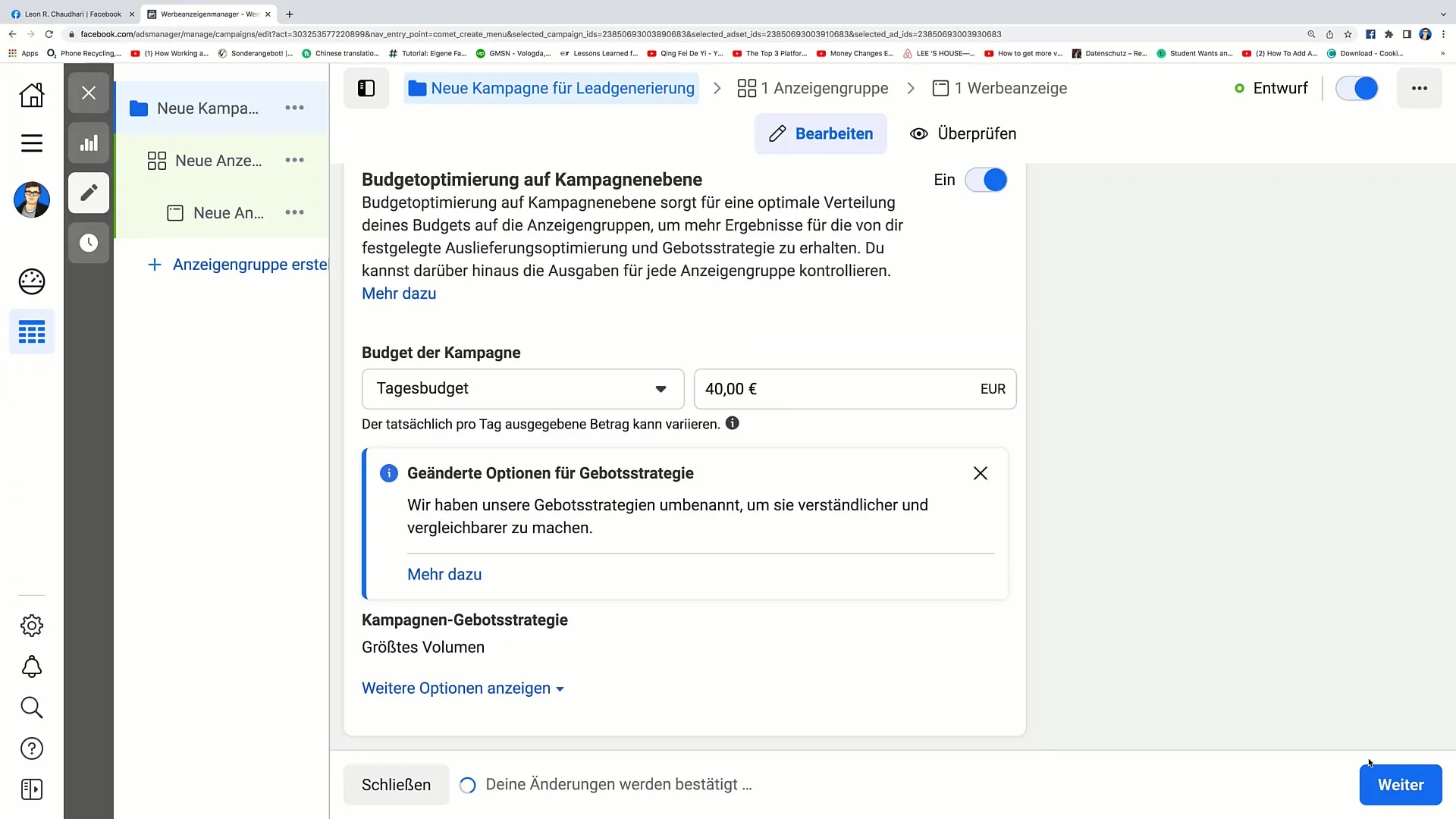
Task: Switch to Leon R. Chaudhari Facebook browser tab
Action: point(72,14)
